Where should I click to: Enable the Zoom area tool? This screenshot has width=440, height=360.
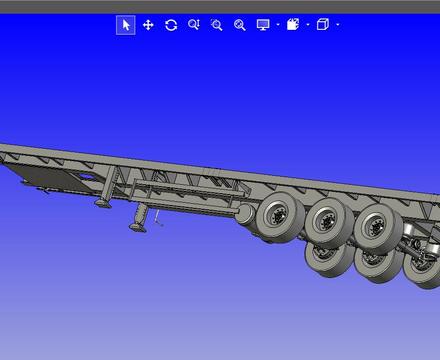[x=216, y=25]
